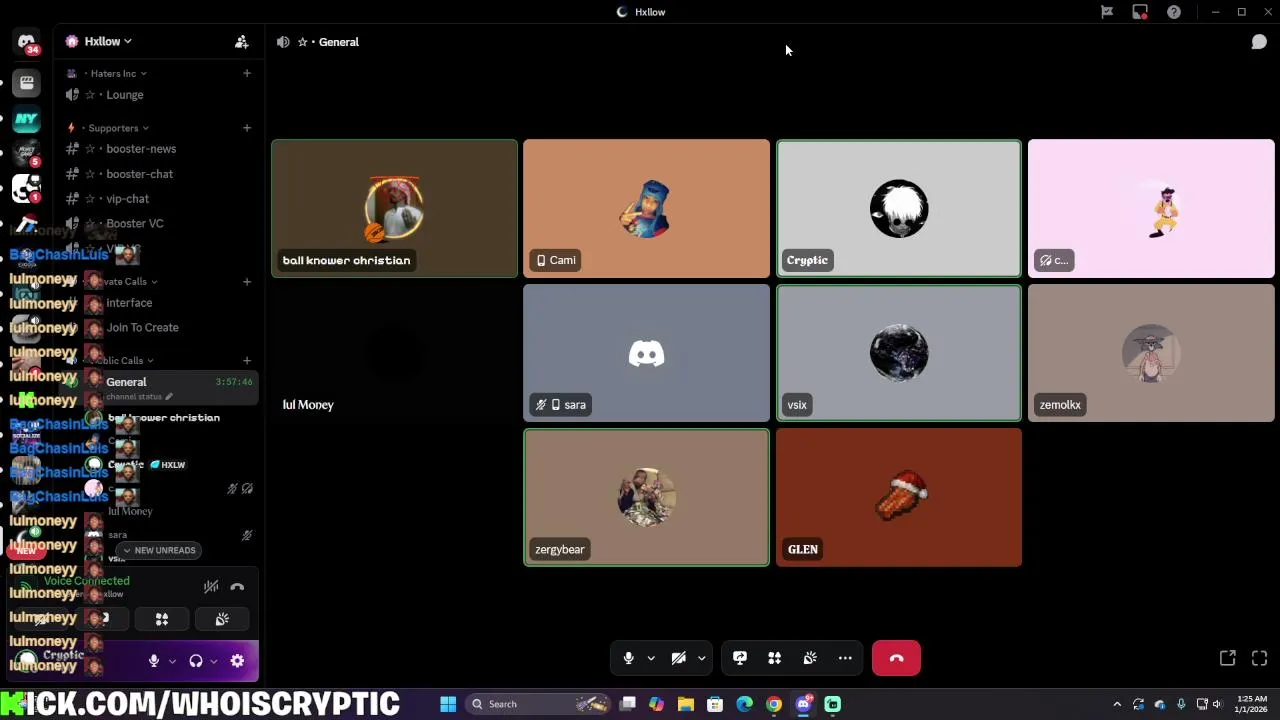Pop out the call window

pyautogui.click(x=1228, y=658)
